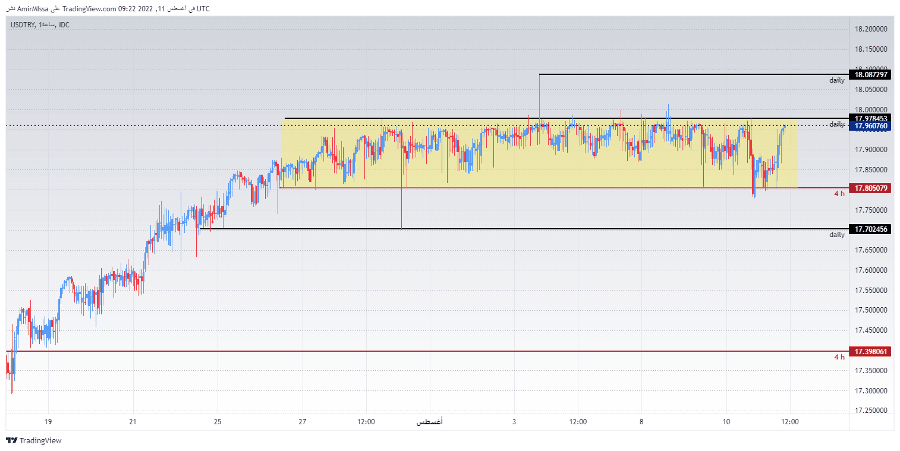Screen dimensions: 900x451
Task: Click 17.850000 on the price axis
Action: pos(872,170)
